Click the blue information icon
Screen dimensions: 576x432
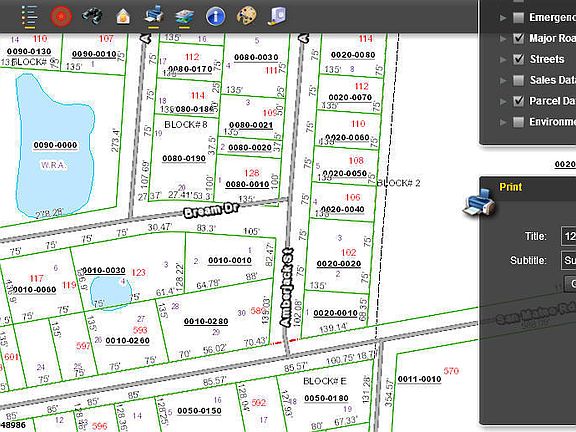coord(216,16)
